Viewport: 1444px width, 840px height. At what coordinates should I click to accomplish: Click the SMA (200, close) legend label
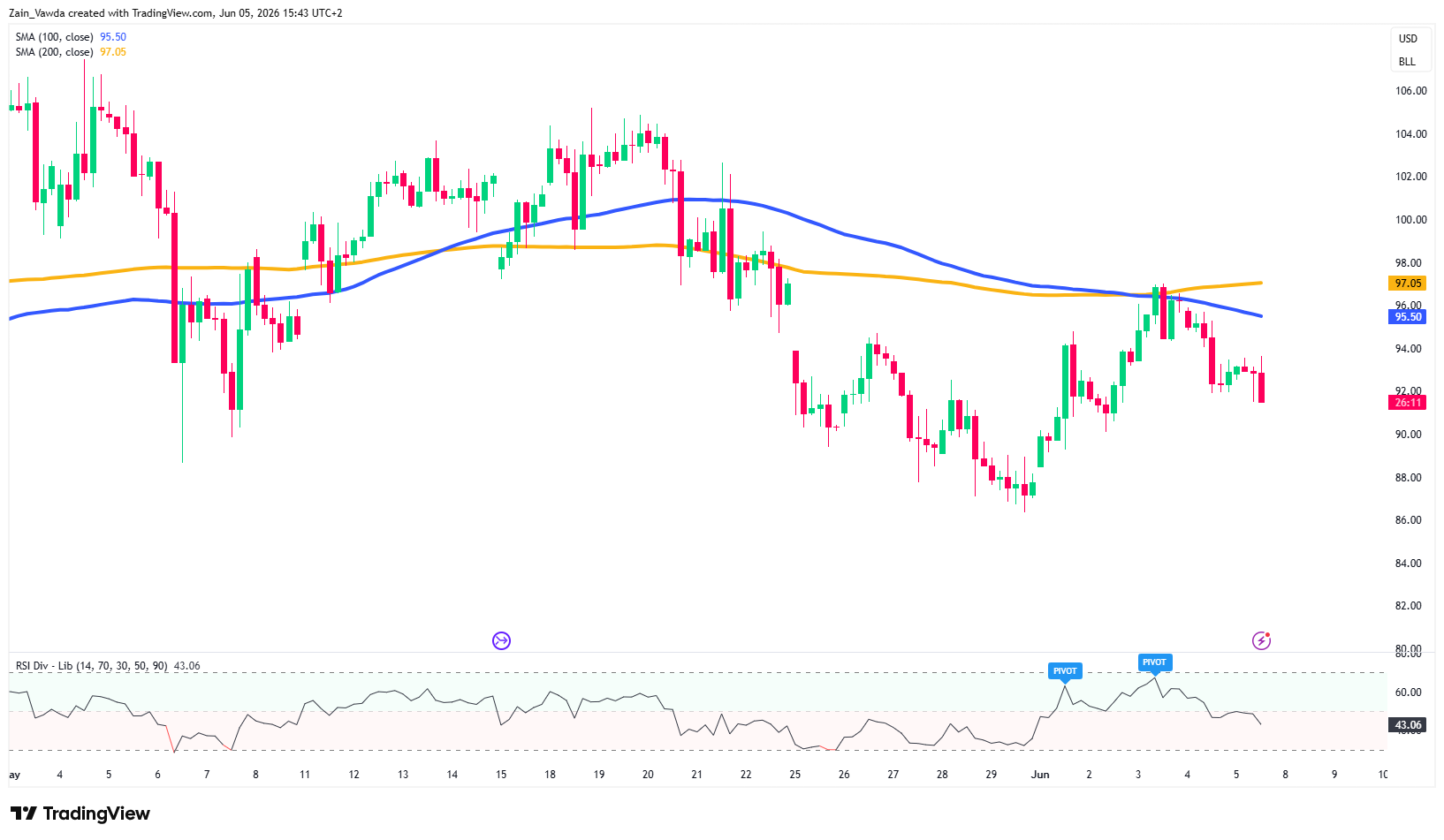(x=54, y=52)
